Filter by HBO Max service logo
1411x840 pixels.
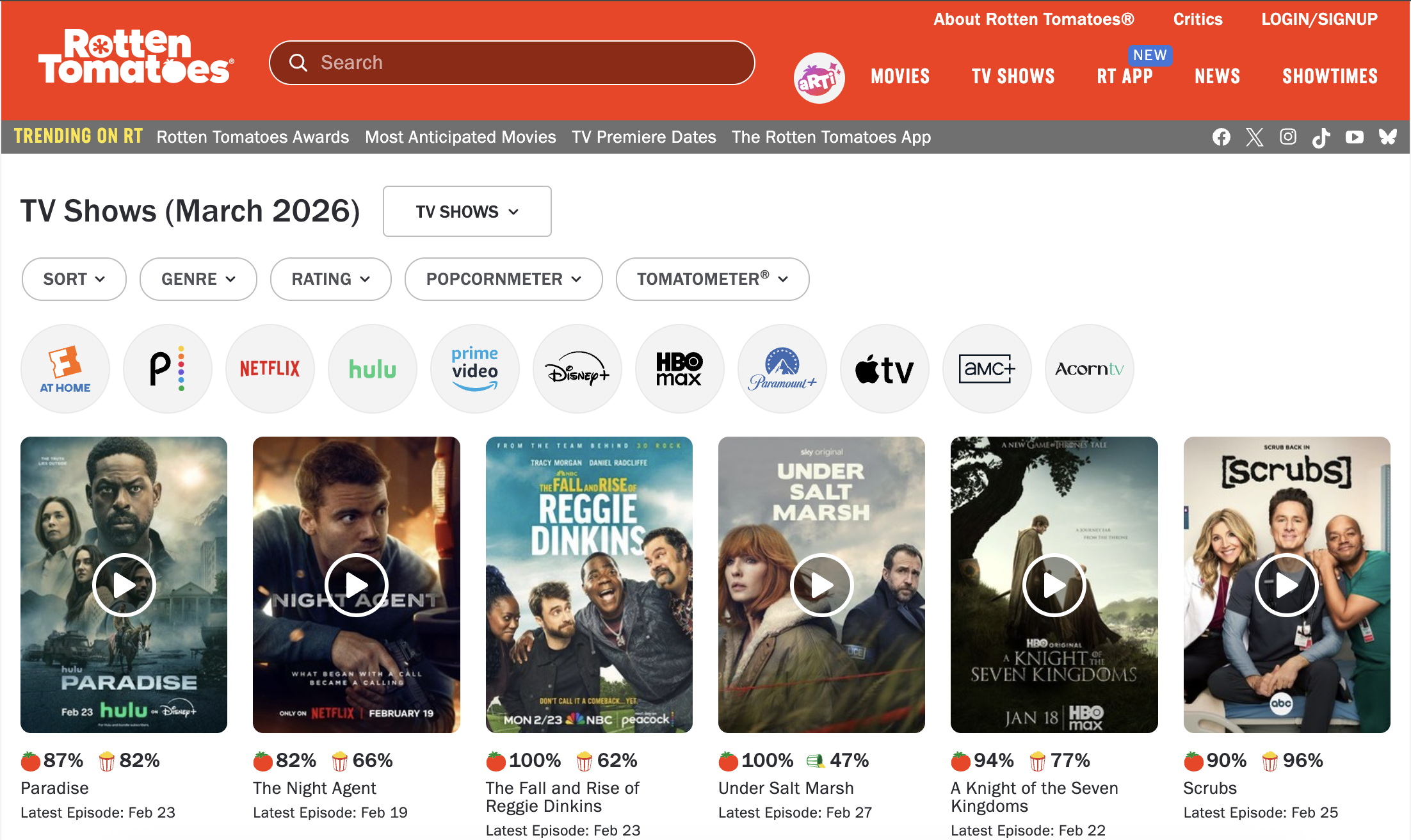coord(679,369)
